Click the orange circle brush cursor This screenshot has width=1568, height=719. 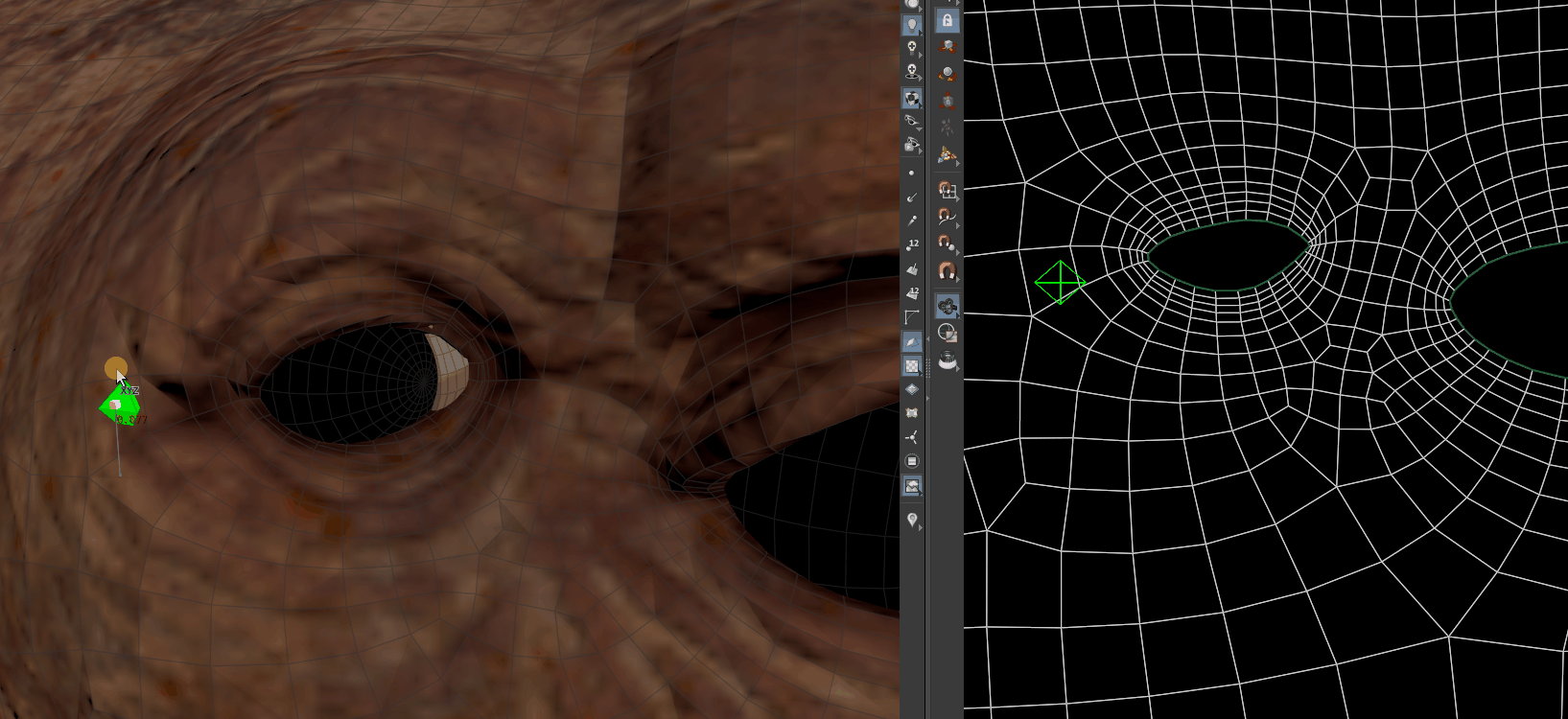[116, 368]
